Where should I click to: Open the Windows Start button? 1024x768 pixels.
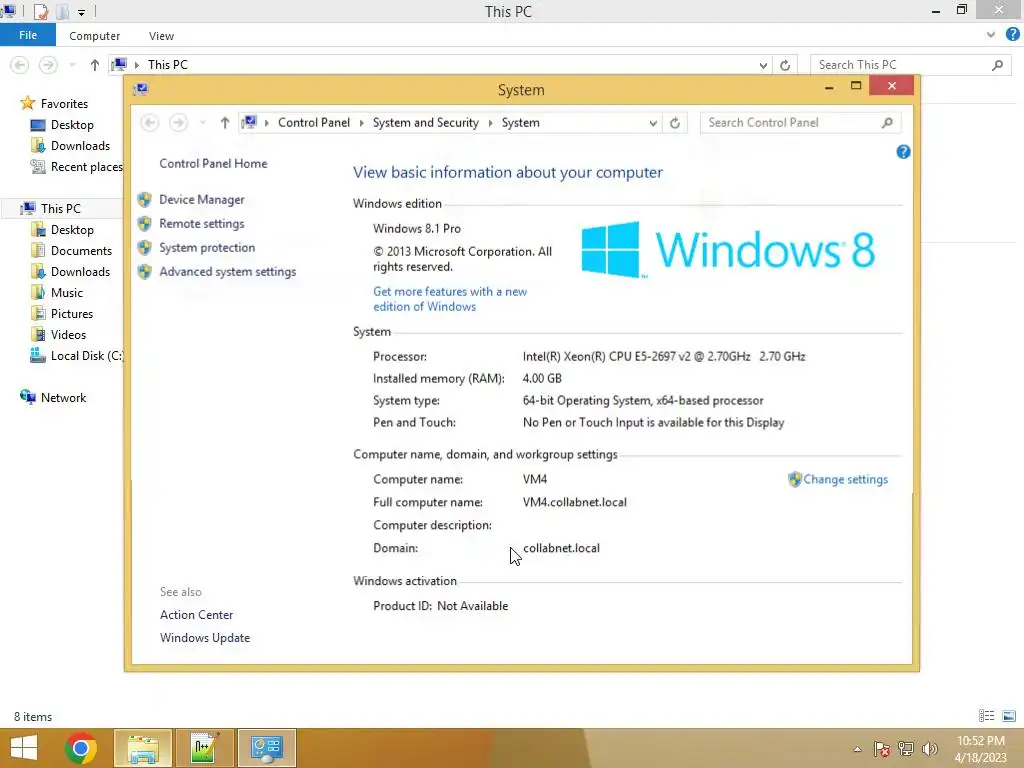pos(24,748)
